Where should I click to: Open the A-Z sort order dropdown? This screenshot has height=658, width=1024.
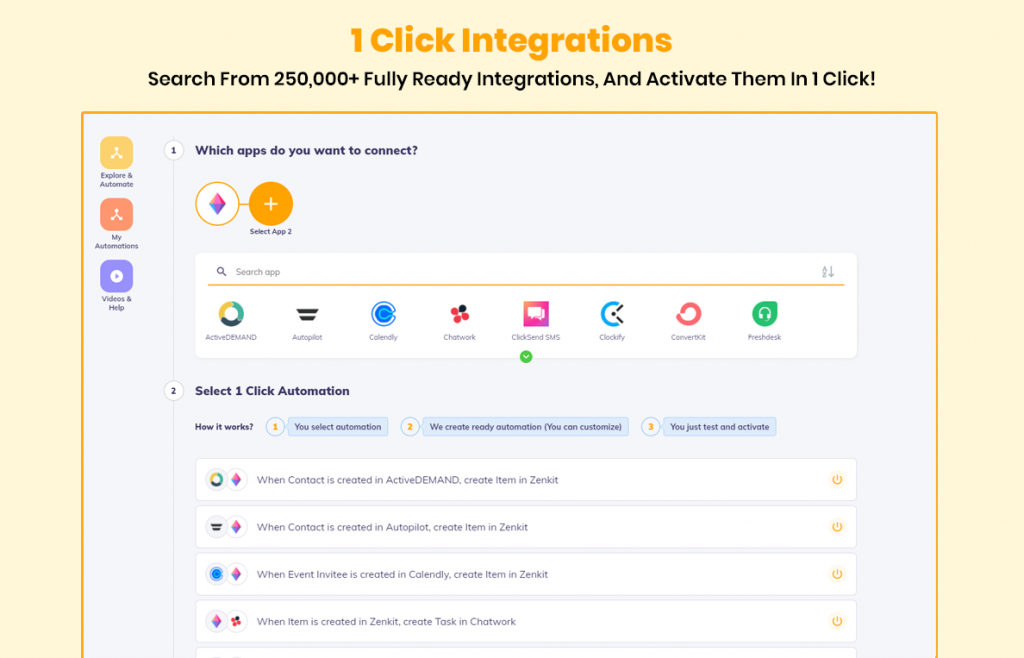[x=827, y=272]
